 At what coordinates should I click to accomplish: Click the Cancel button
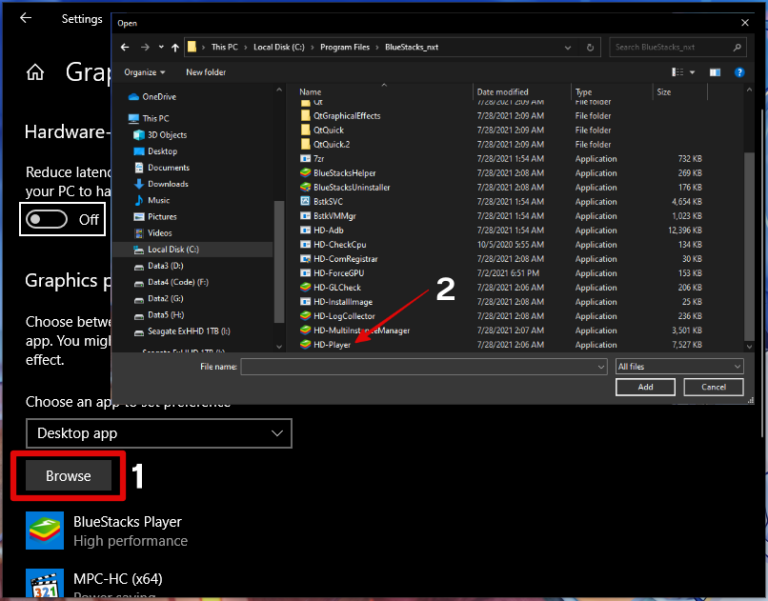pyautogui.click(x=713, y=387)
